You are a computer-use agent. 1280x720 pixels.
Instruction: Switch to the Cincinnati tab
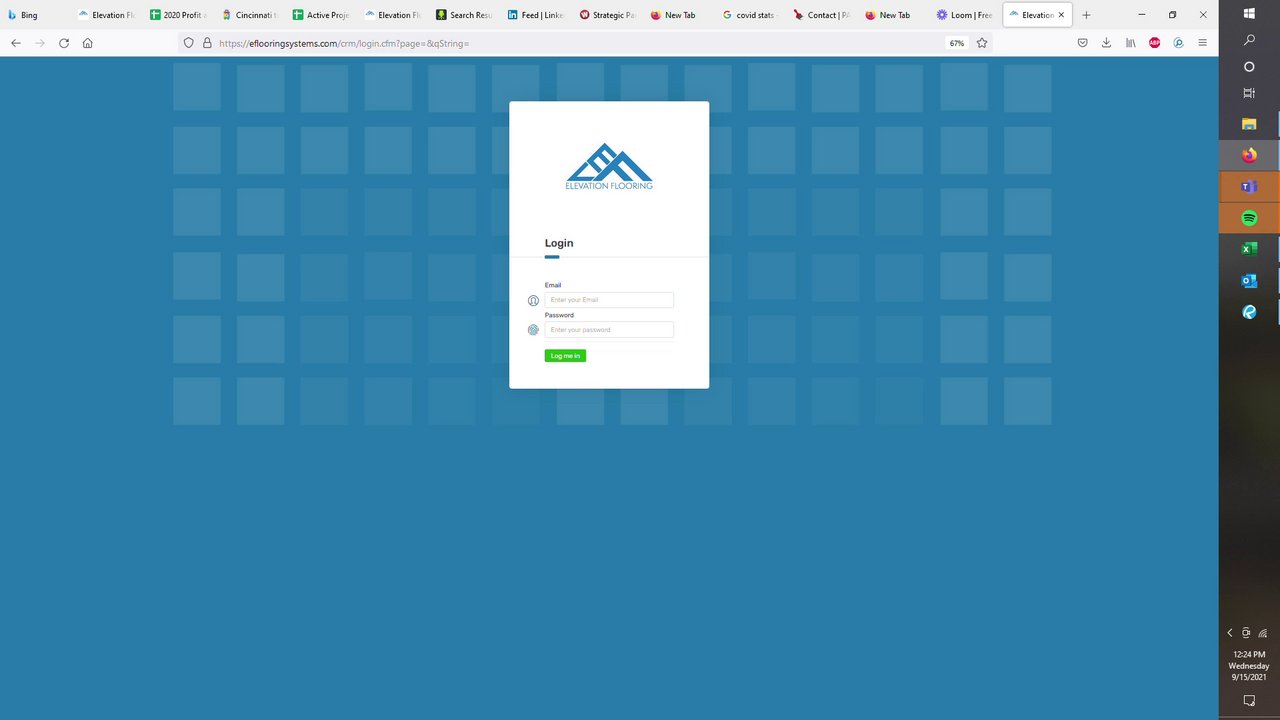coord(249,15)
